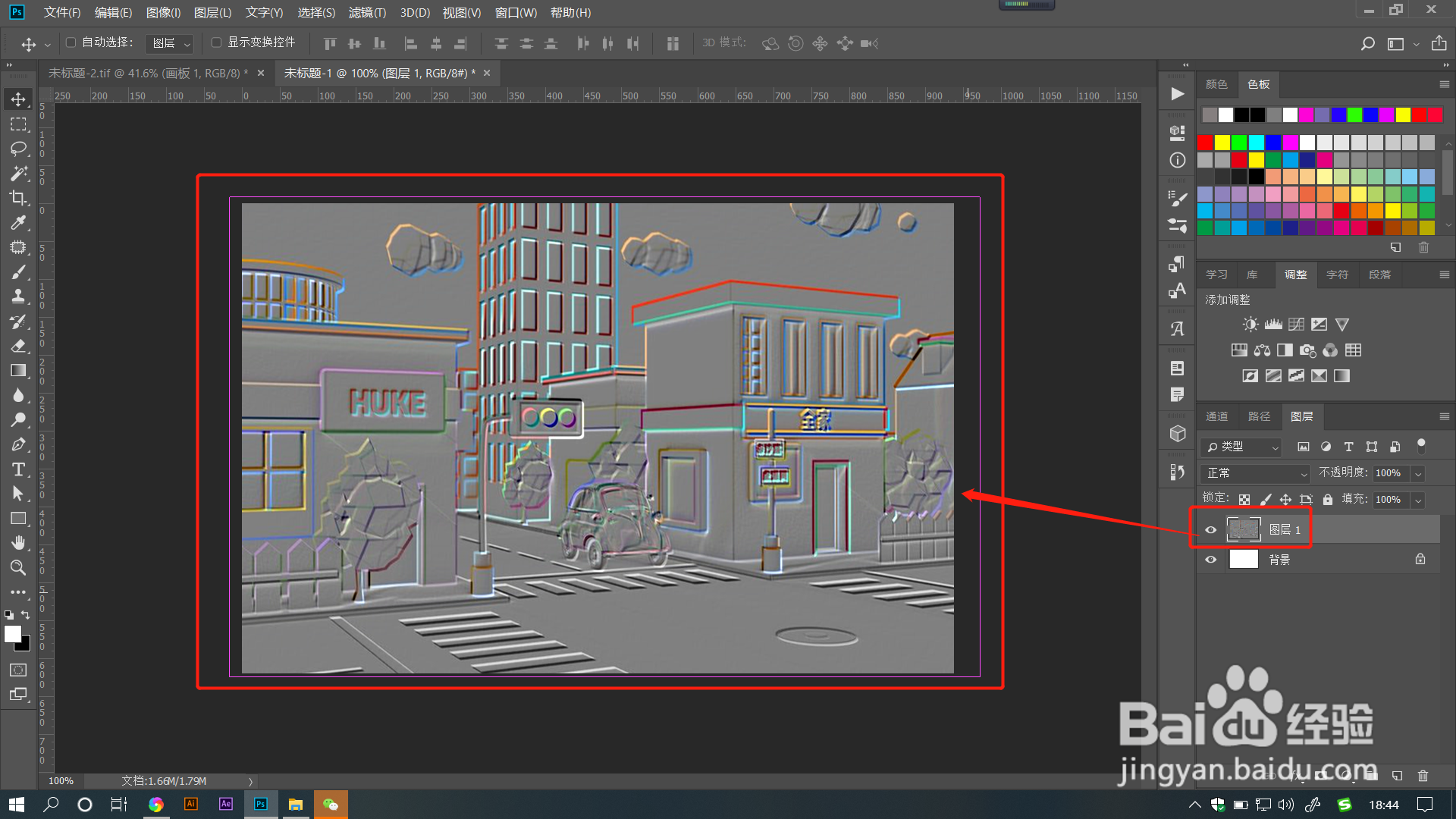Viewport: 1456px width, 819px height.
Task: Switch to the 未标题-2.tif document tab
Action: [148, 73]
